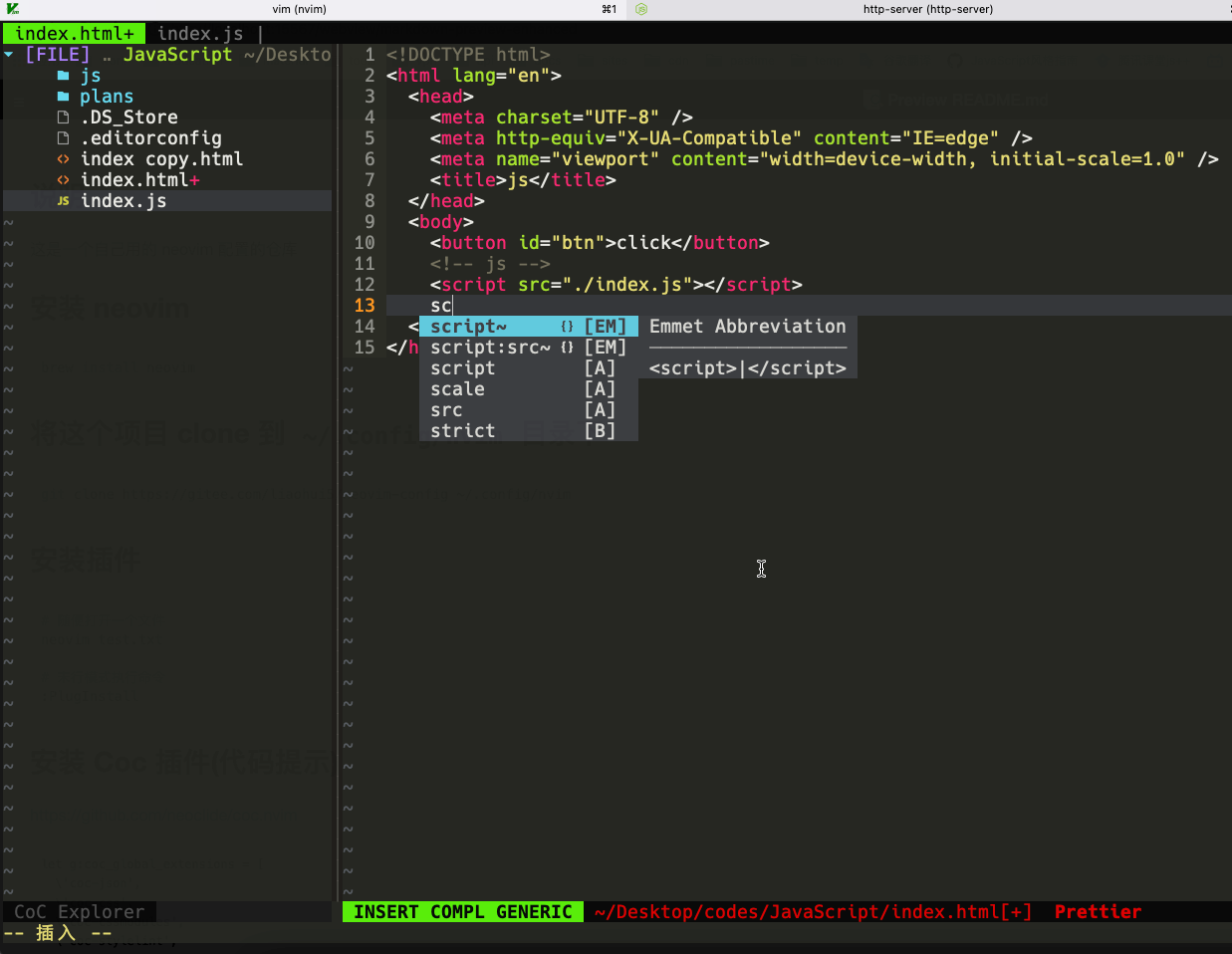This screenshot has width=1232, height=954.
Task: Click the INSERT COMPL GENERIC mode indicator
Action: [463, 912]
